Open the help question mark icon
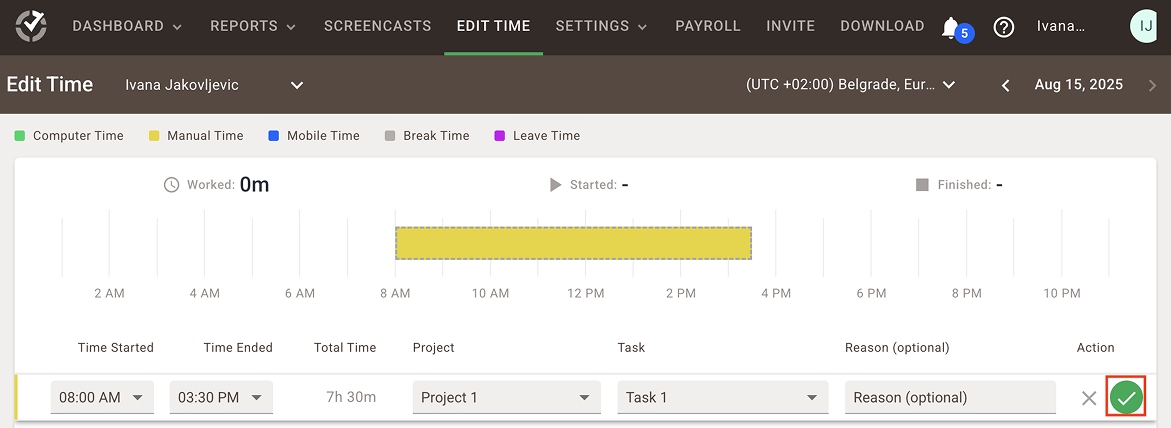 coord(1003,27)
